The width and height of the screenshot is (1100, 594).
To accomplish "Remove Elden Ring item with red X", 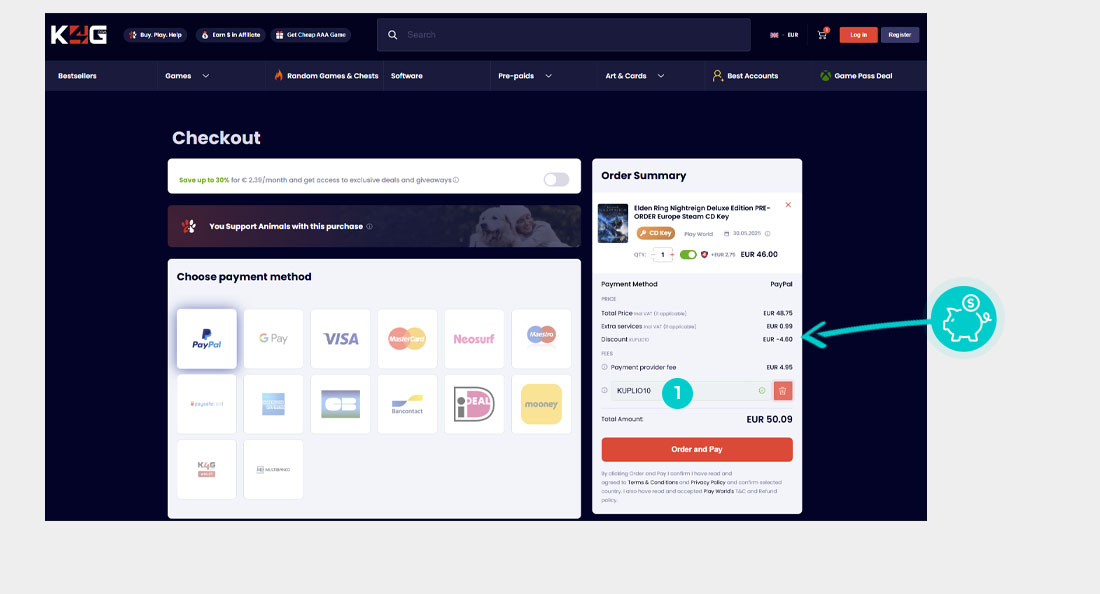I will 788,205.
